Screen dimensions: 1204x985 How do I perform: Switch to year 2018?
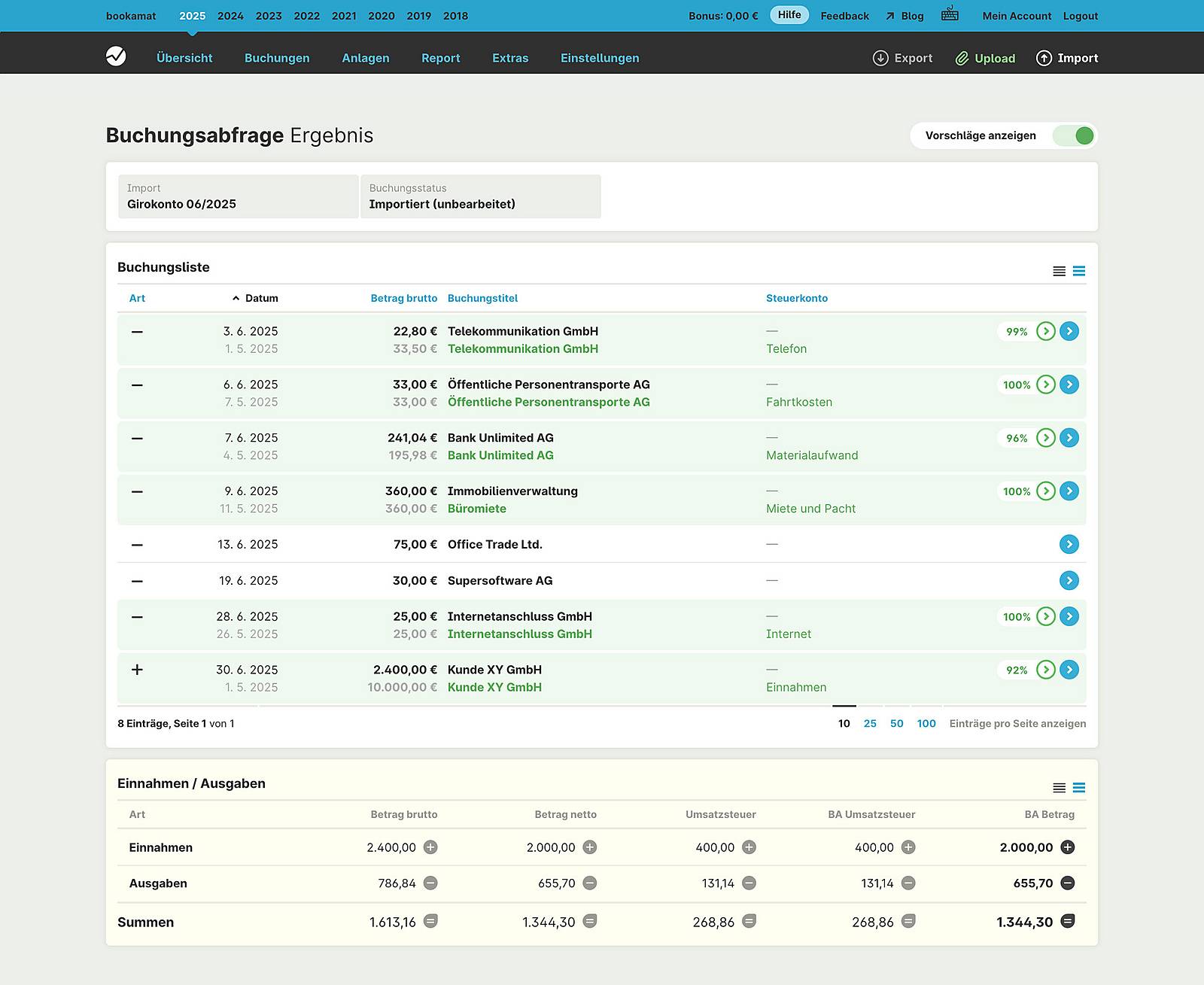(x=455, y=16)
